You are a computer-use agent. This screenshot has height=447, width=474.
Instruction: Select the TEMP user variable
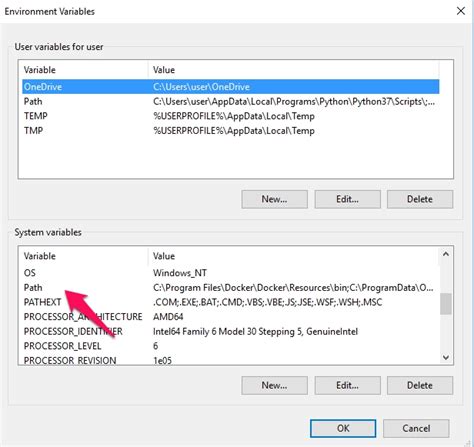(x=231, y=116)
